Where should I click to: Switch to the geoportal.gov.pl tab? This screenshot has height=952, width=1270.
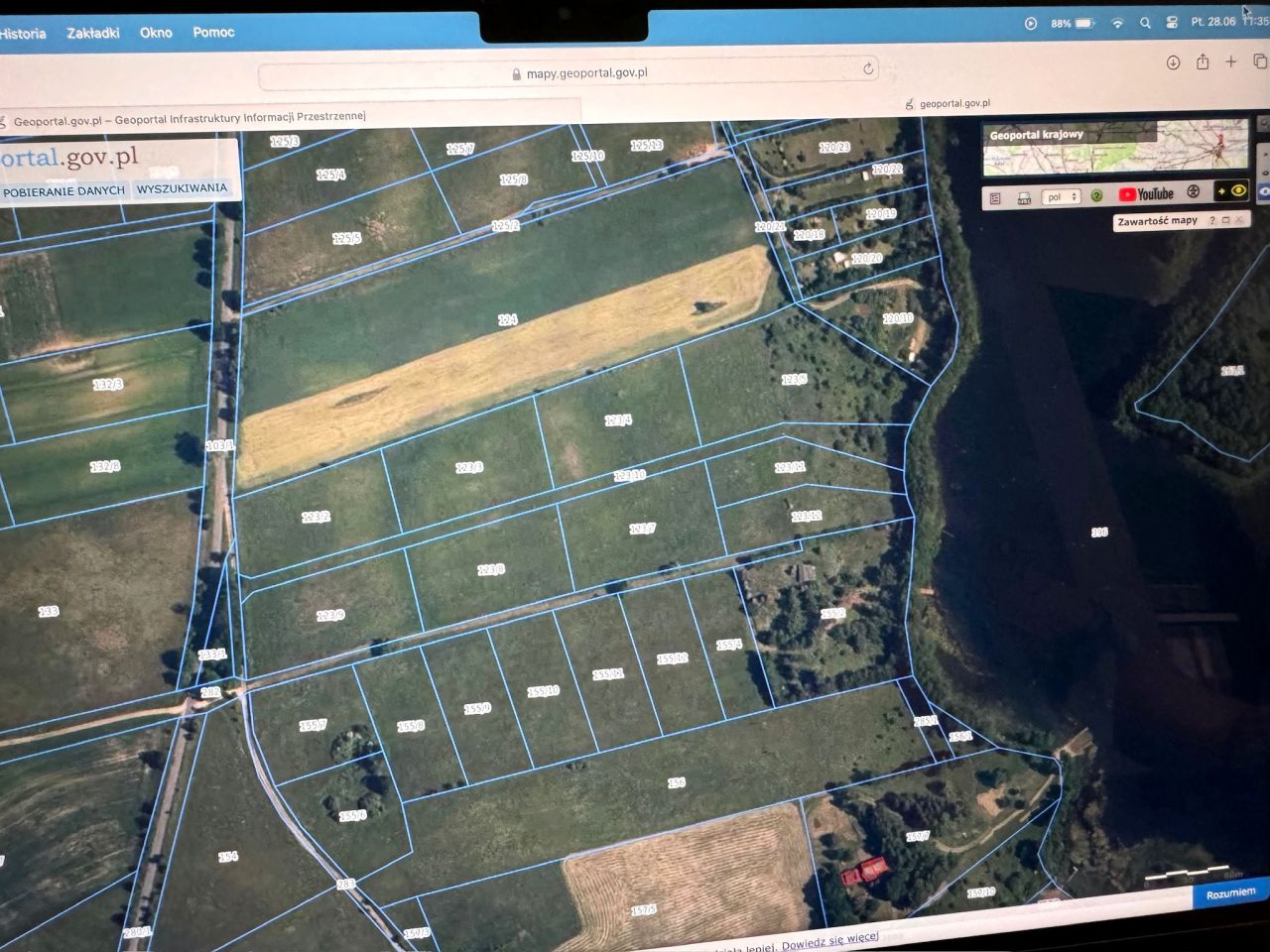(948, 103)
